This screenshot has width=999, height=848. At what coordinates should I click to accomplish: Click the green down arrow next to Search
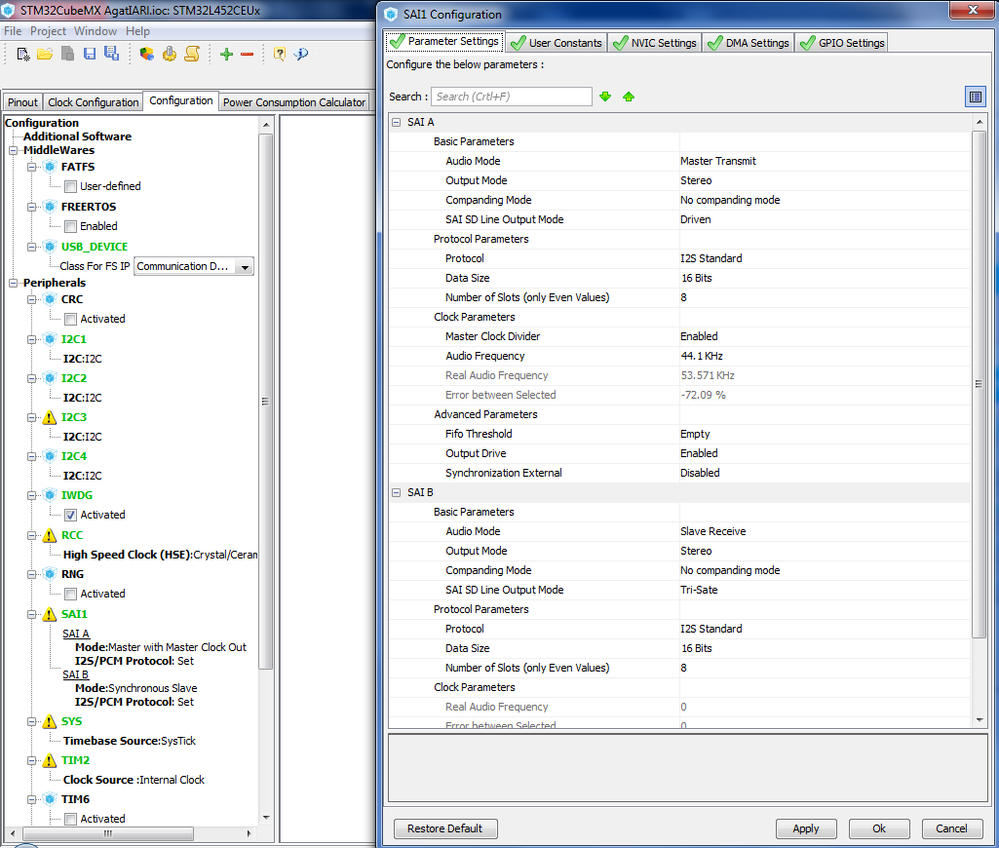605,96
